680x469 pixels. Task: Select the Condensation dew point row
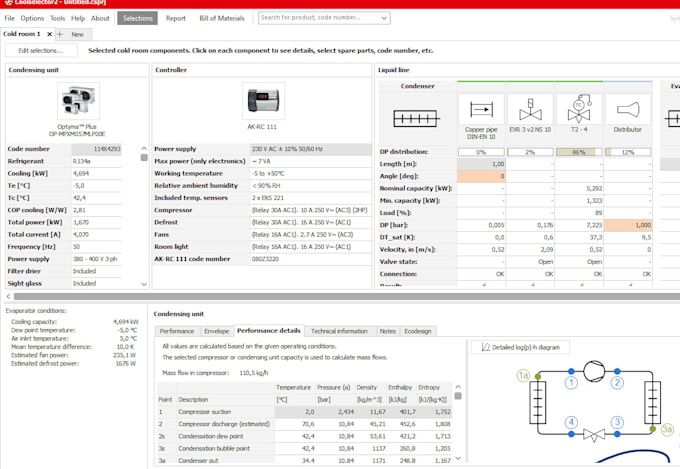tap(304, 436)
